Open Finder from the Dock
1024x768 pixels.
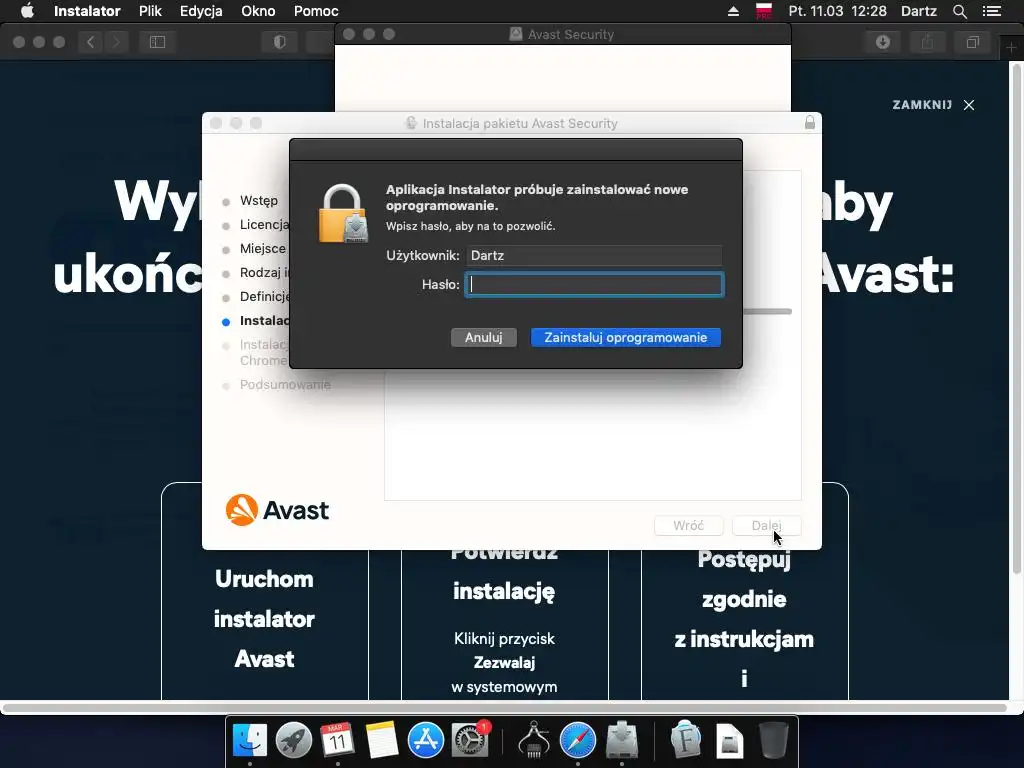pyautogui.click(x=250, y=741)
